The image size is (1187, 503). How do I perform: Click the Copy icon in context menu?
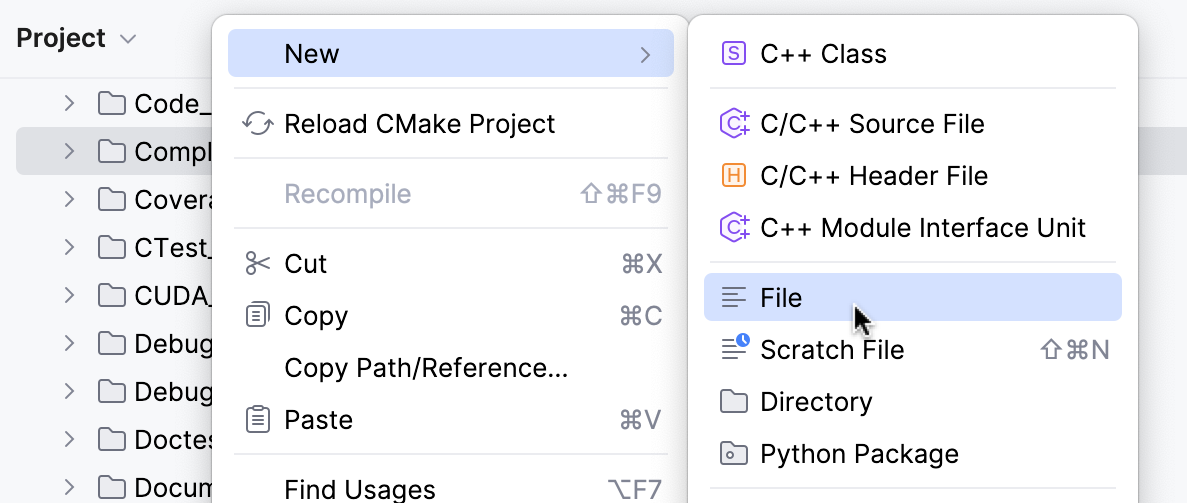[x=258, y=316]
